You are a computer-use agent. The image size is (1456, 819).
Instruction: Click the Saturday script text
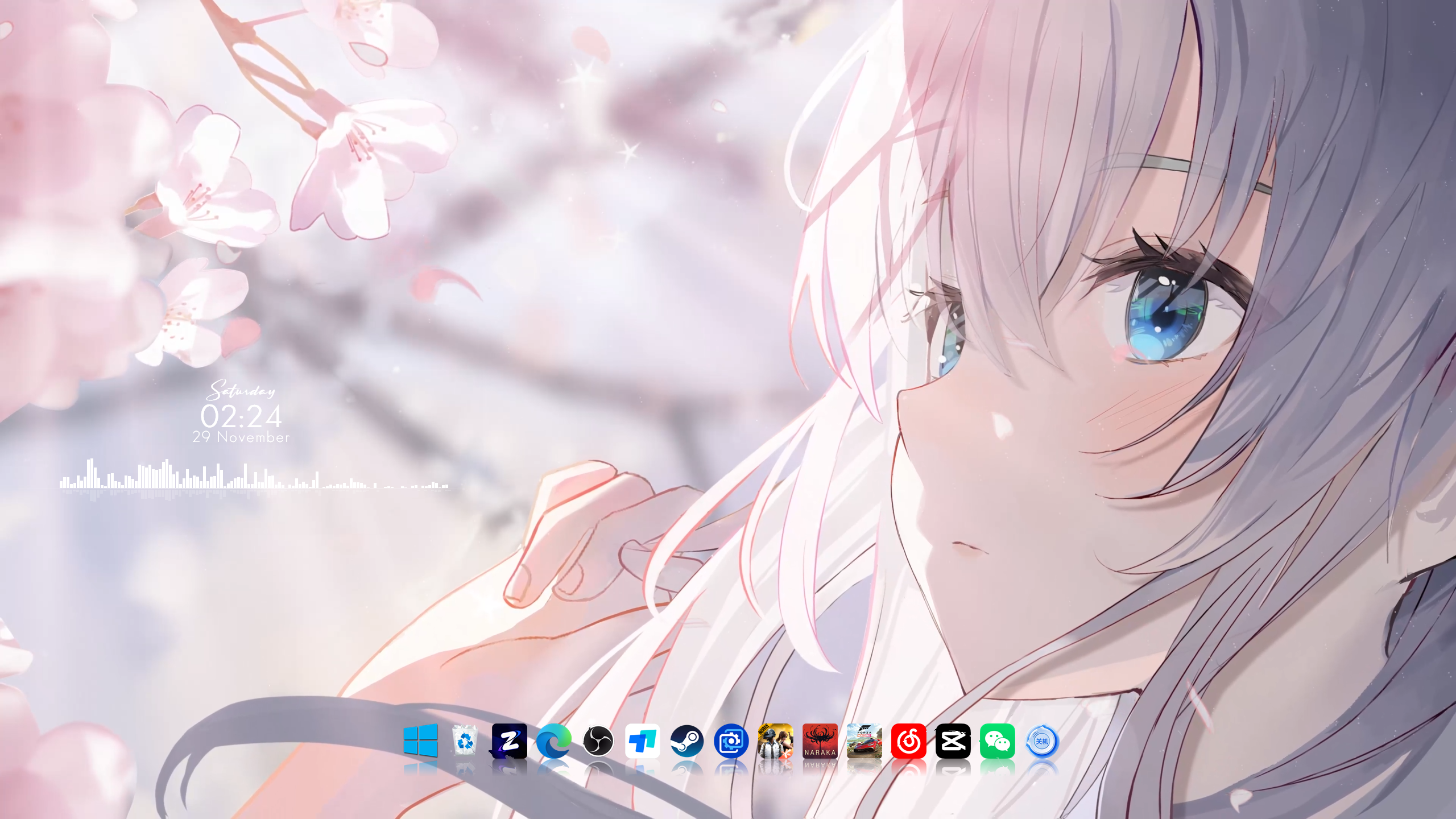point(241,391)
